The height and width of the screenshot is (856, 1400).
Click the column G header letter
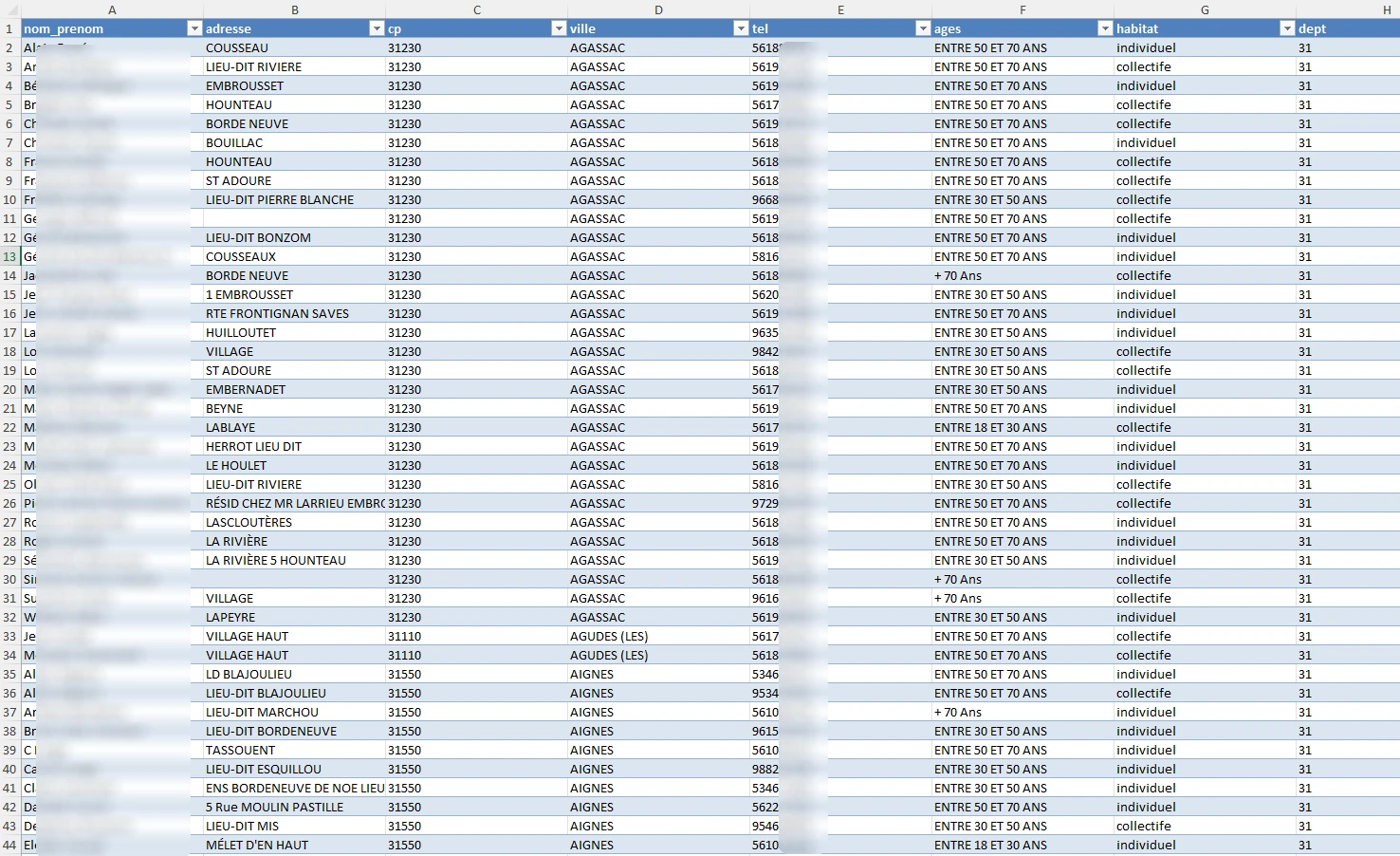tap(1205, 9)
